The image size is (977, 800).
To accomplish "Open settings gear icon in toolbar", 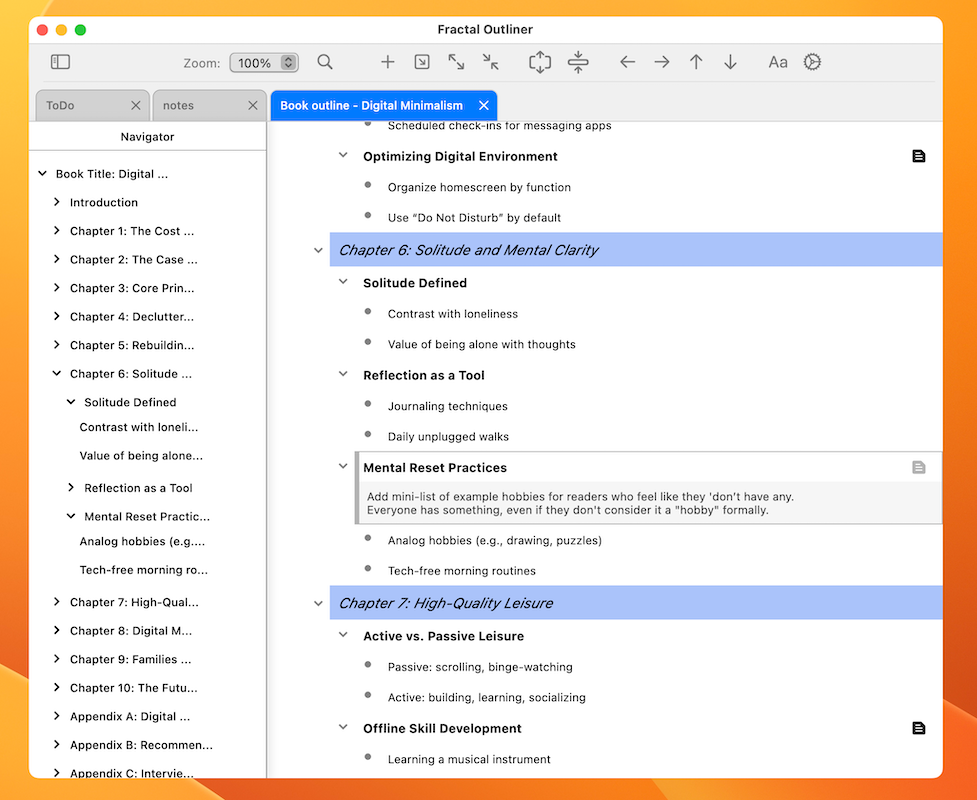I will (812, 62).
